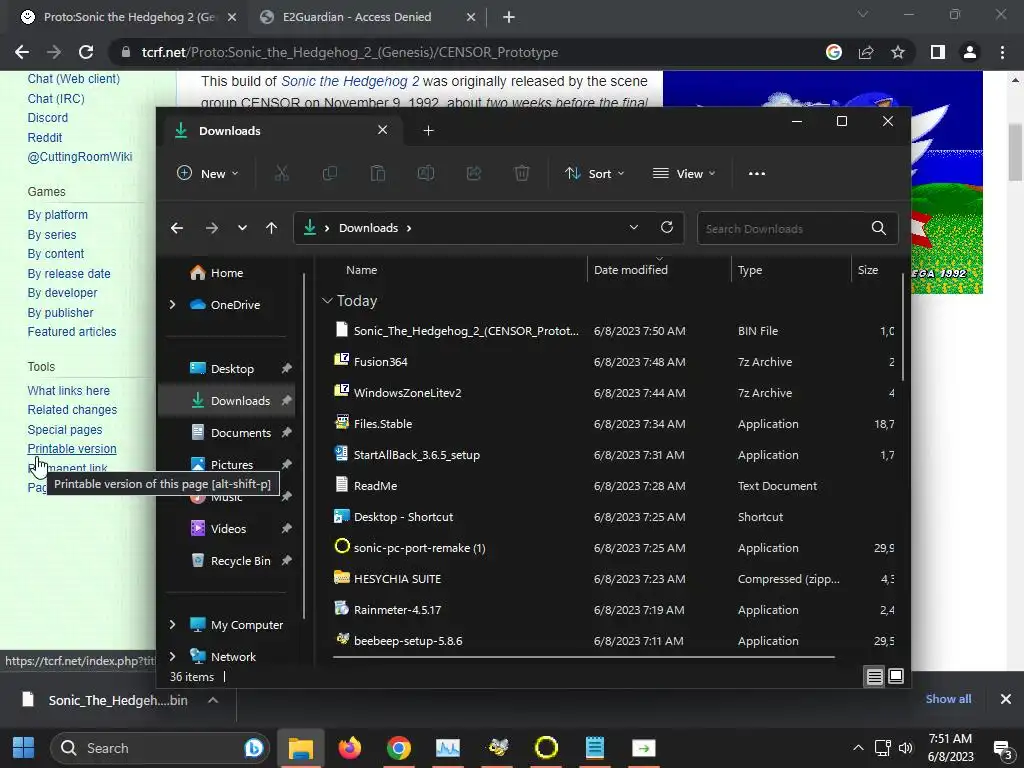Reload the page in Chrome
Viewport: 1024px width, 768px height.
(86, 52)
